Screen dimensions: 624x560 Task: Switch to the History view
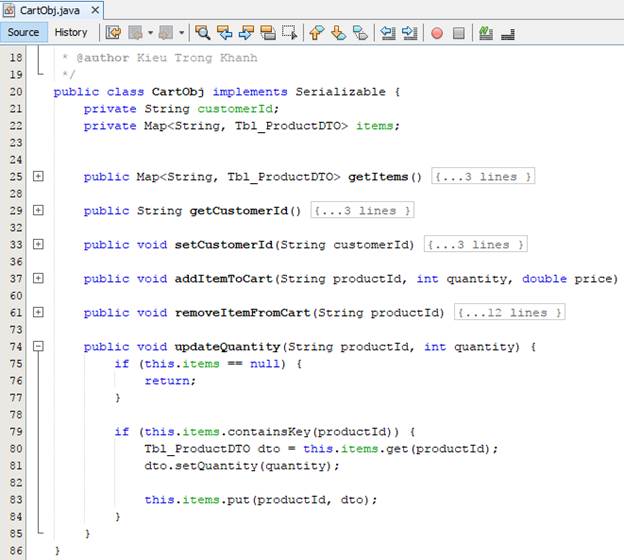click(71, 32)
